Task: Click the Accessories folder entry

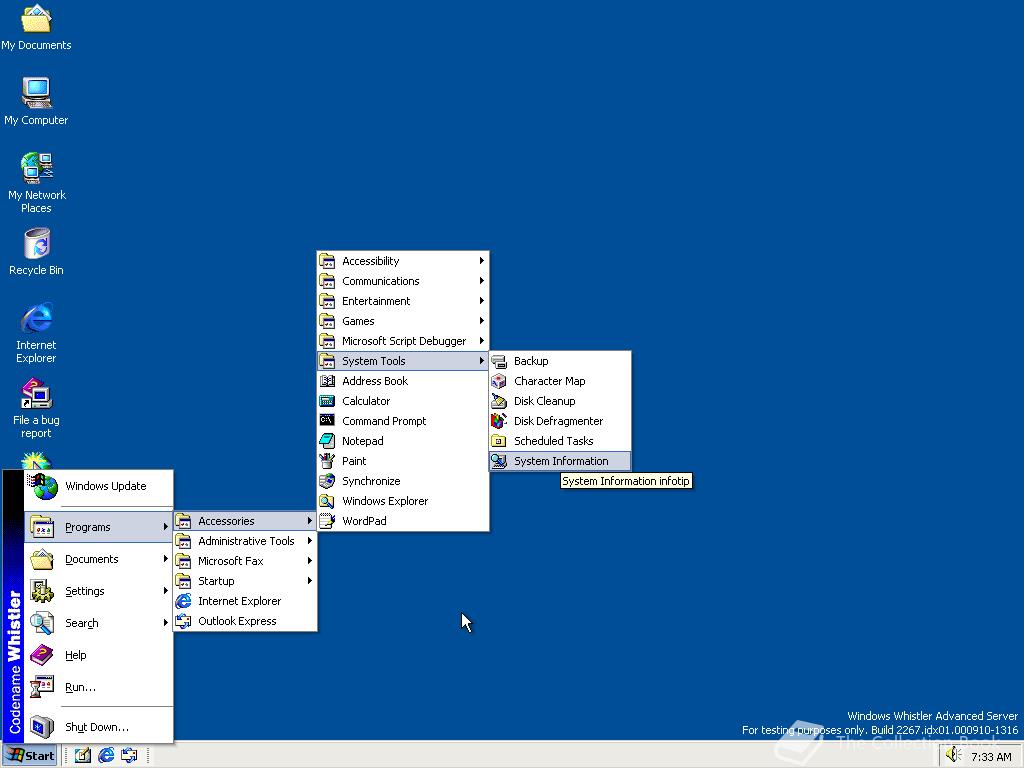Action: click(246, 521)
